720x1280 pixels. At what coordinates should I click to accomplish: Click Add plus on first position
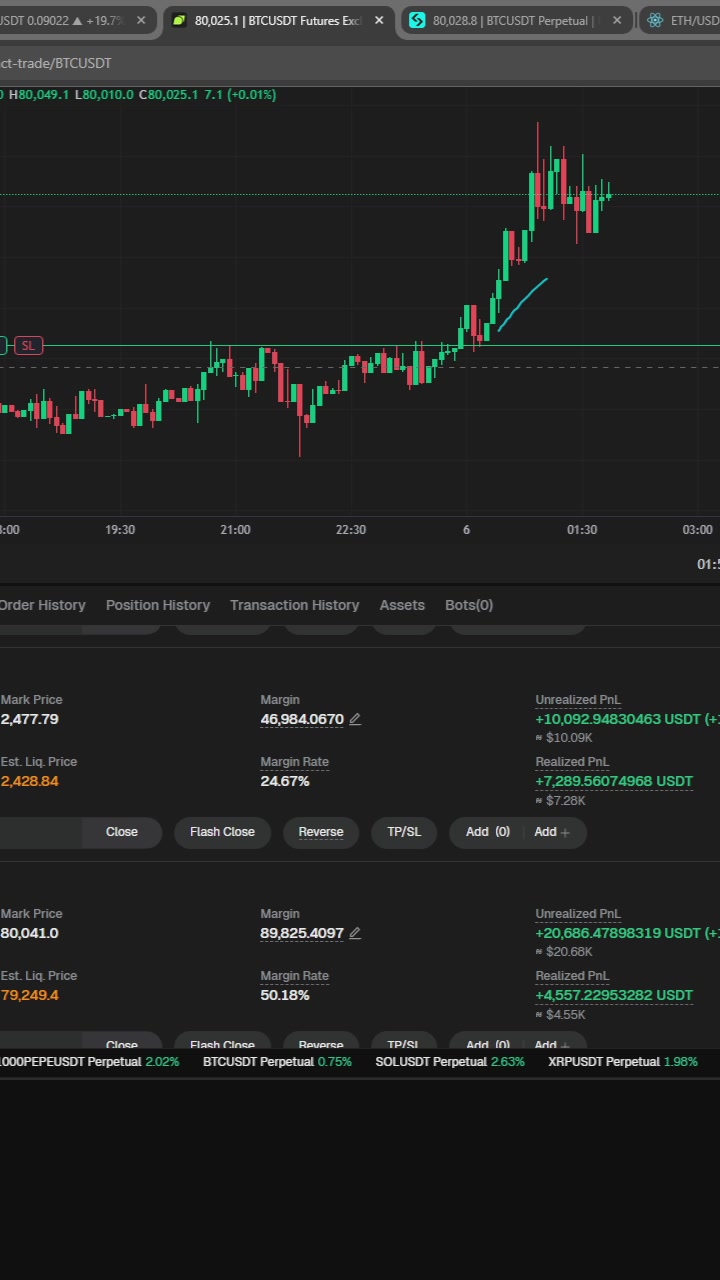552,832
